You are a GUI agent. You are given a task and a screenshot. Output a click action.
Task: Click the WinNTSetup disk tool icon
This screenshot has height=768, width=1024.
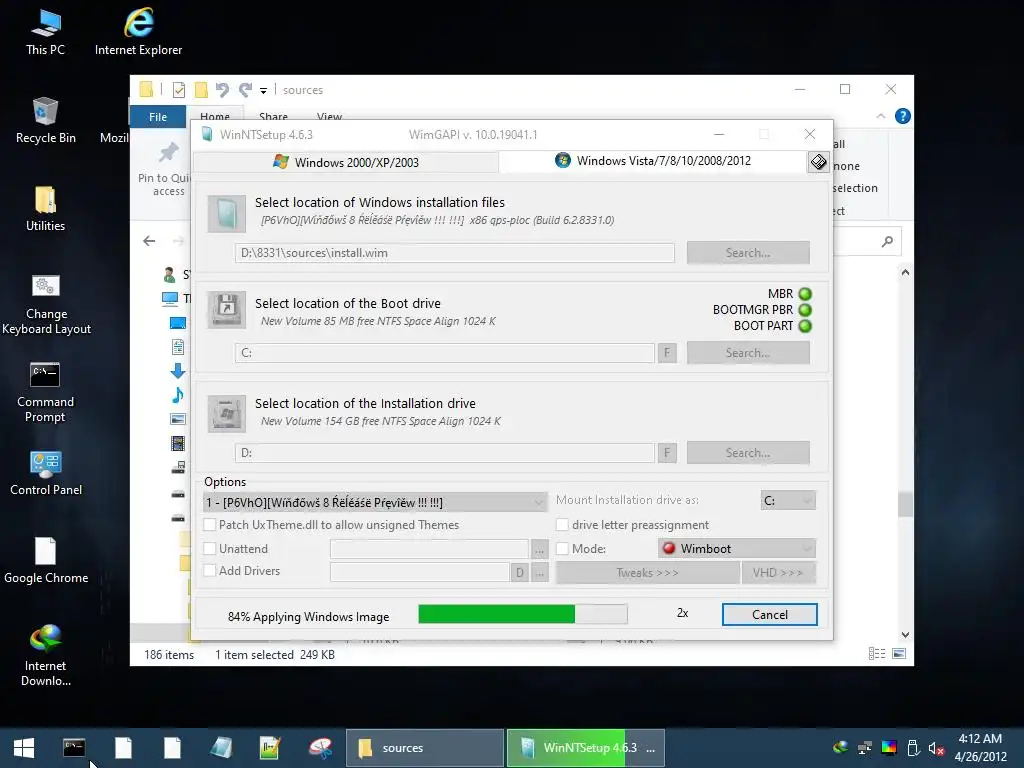point(818,162)
